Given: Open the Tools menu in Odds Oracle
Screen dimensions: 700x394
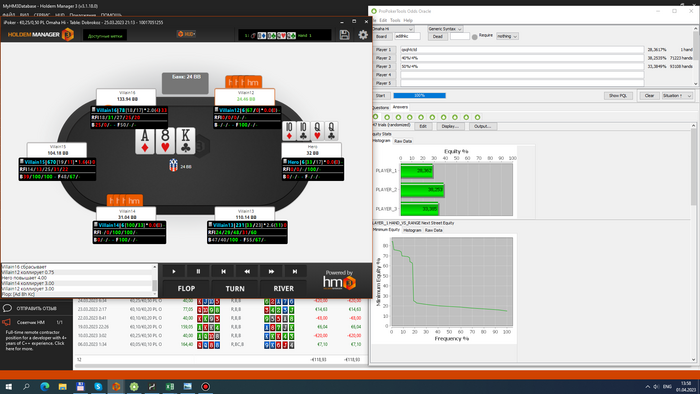Looking at the screenshot, I should 395,21.
